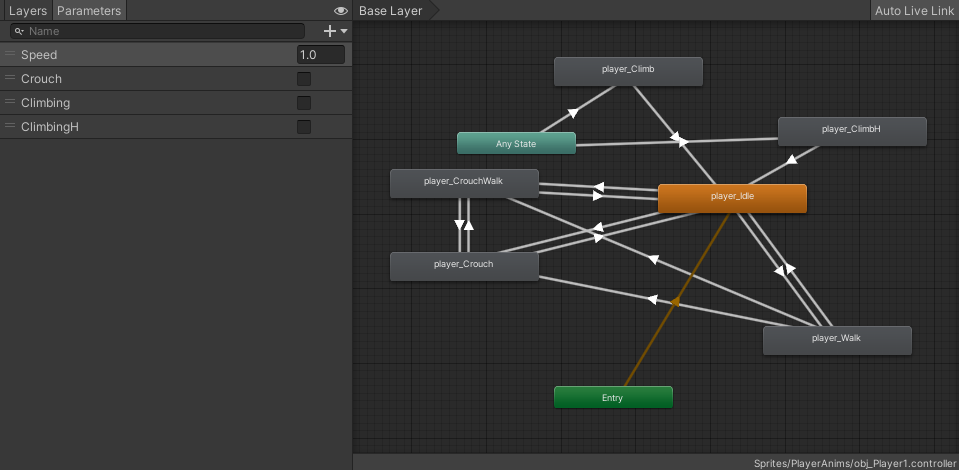Image resolution: width=959 pixels, height=470 pixels.
Task: Grab the drag handle beside Speed parameter
Action: [x=10, y=55]
